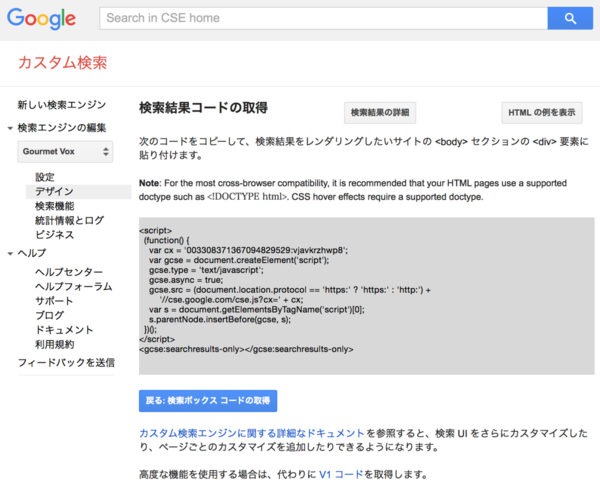
Task: Open ヘルプフォーラム link
Action: 73,286
